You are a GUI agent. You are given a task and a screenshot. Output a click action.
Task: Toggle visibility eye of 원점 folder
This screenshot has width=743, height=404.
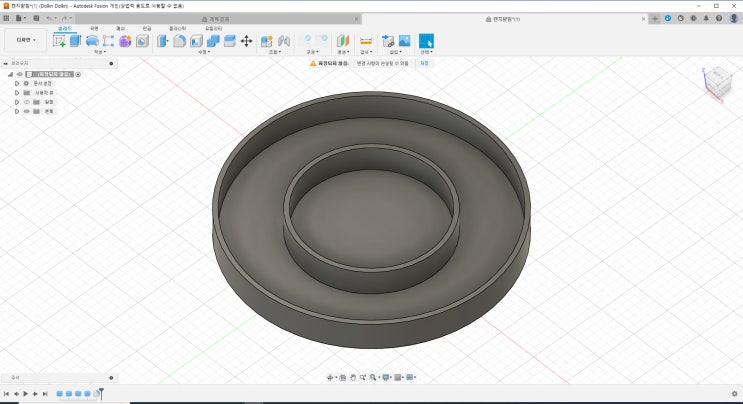(26, 101)
